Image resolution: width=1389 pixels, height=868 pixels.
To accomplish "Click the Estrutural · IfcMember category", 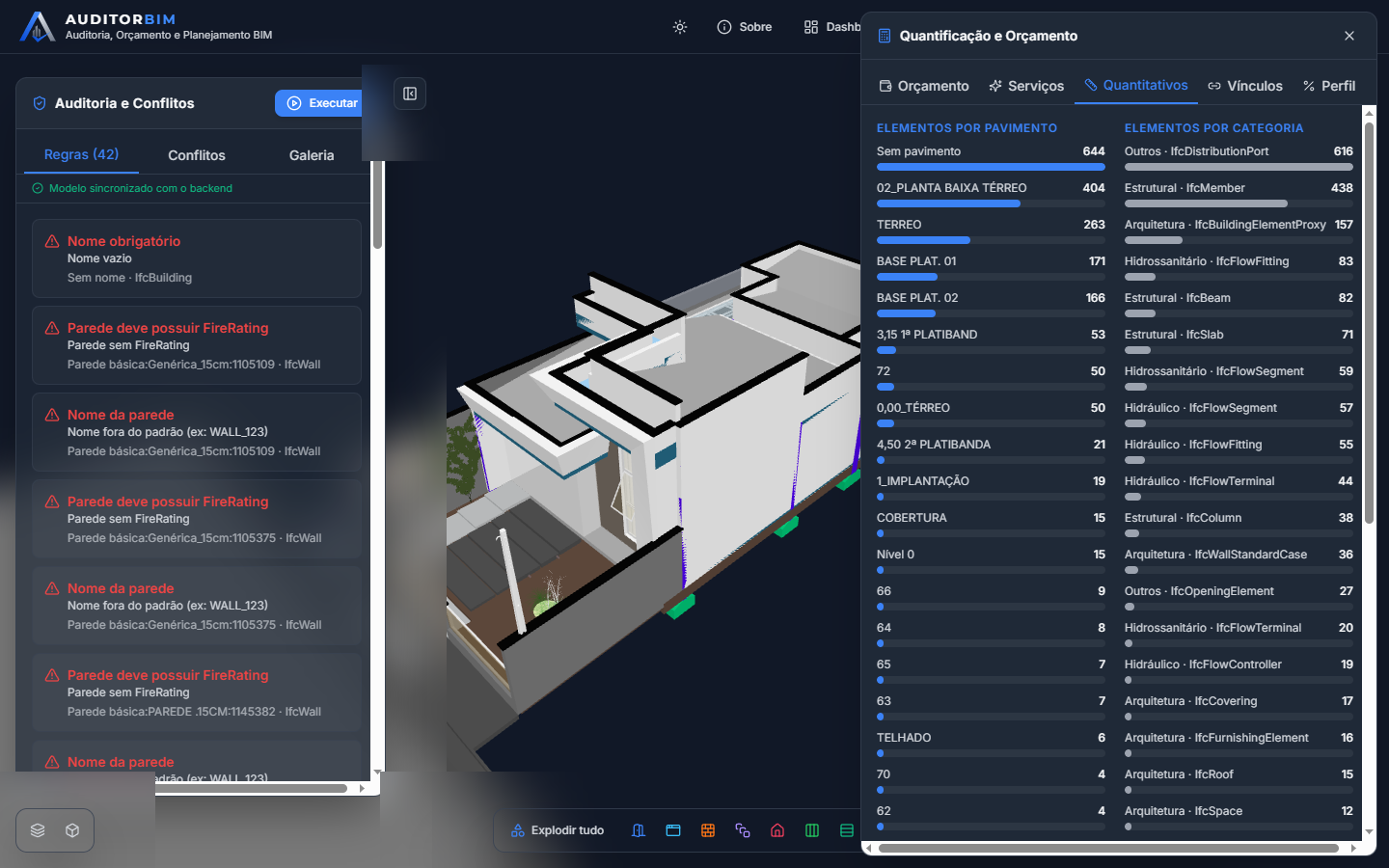I will [1239, 194].
